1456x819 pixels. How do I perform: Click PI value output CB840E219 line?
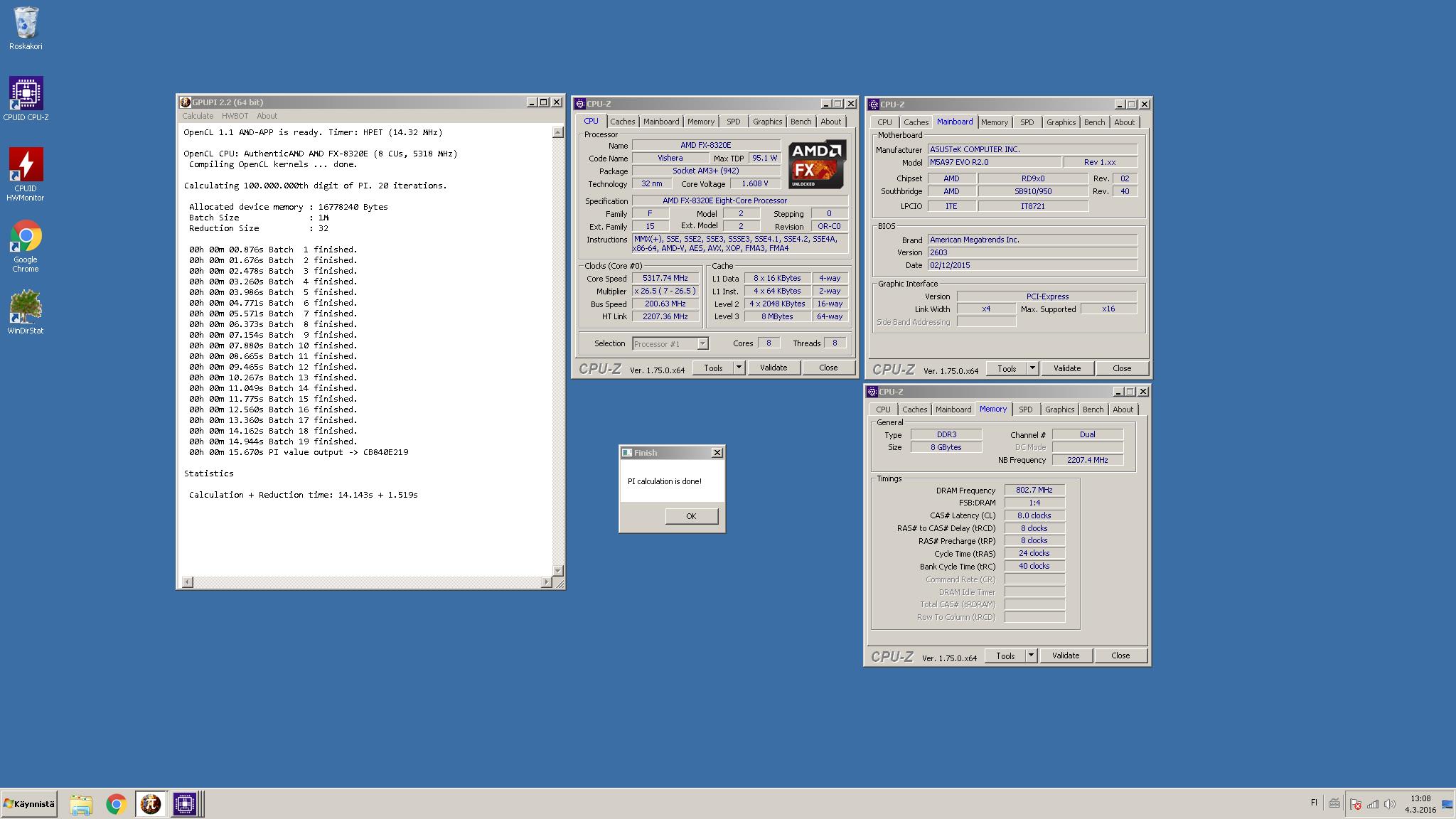[x=299, y=452]
